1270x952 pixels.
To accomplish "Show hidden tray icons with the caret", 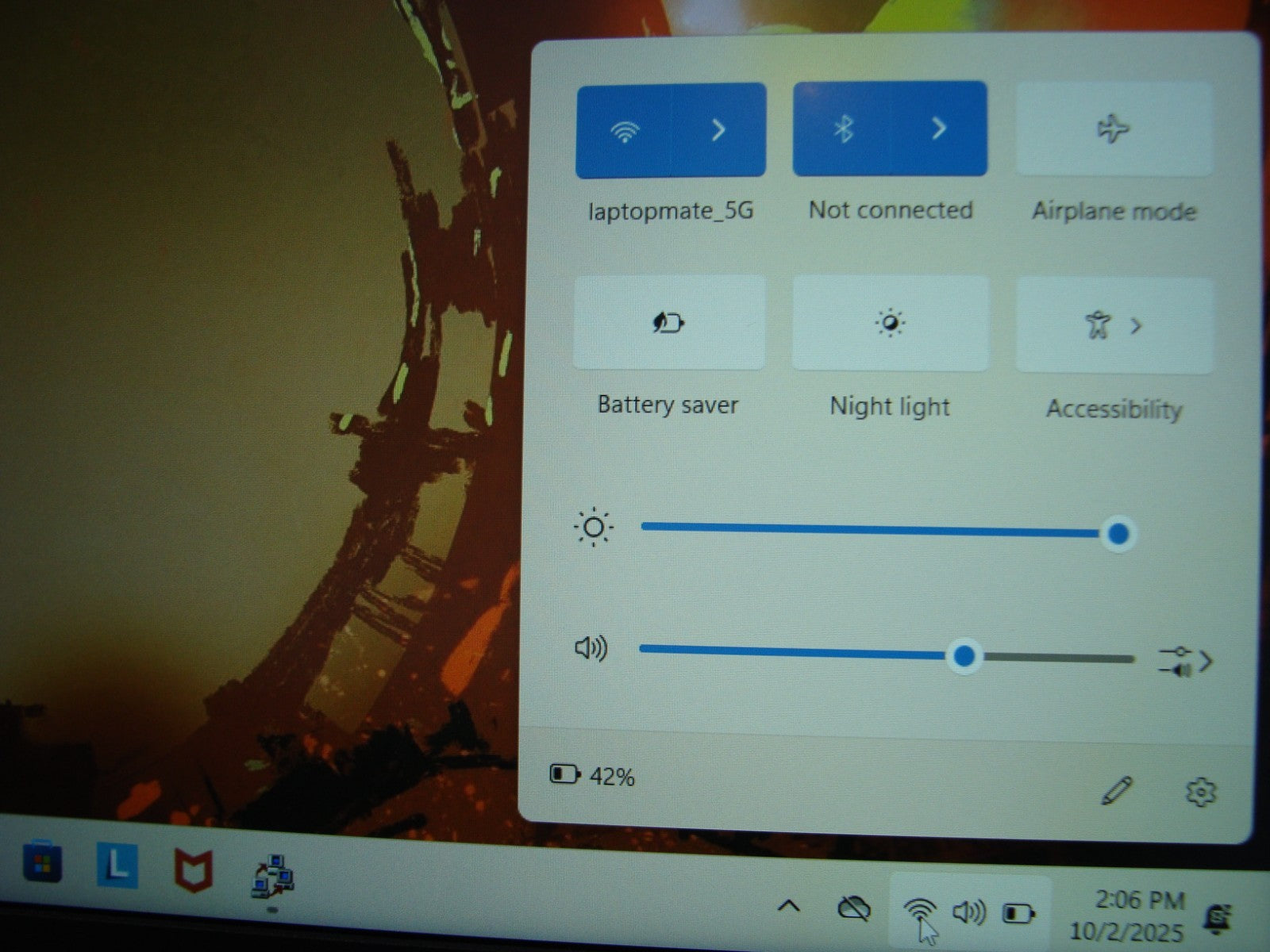I will pos(788,905).
